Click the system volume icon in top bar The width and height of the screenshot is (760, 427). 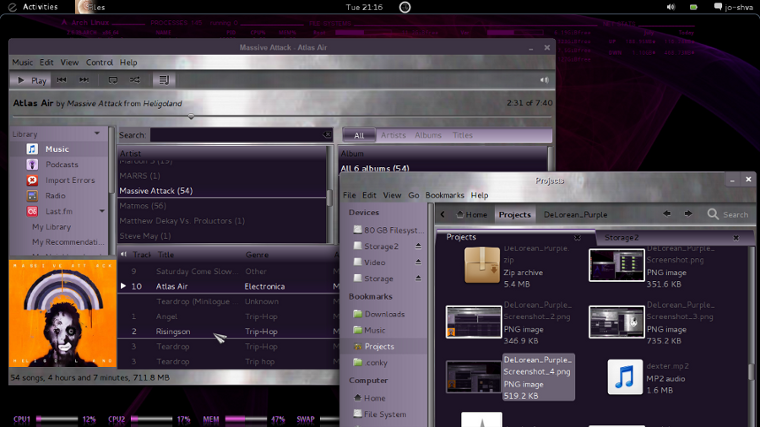pos(671,7)
